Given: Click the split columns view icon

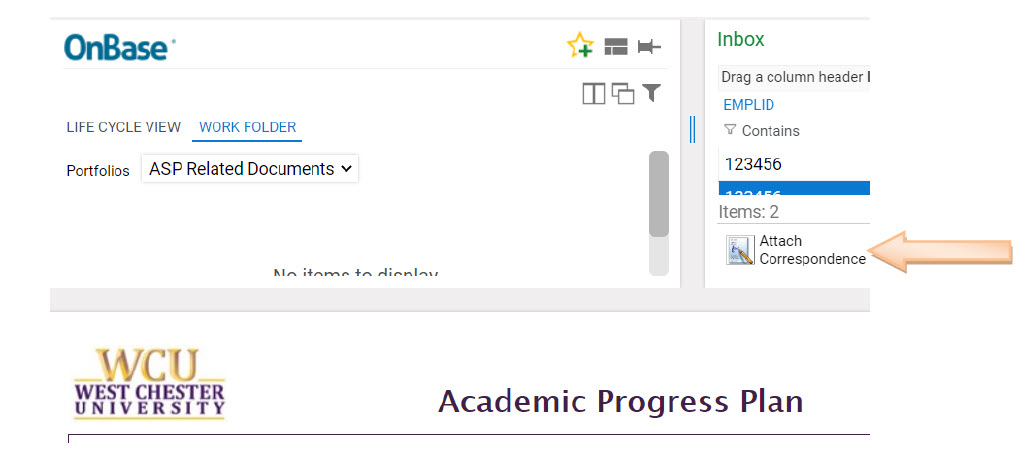Looking at the screenshot, I should tap(594, 94).
